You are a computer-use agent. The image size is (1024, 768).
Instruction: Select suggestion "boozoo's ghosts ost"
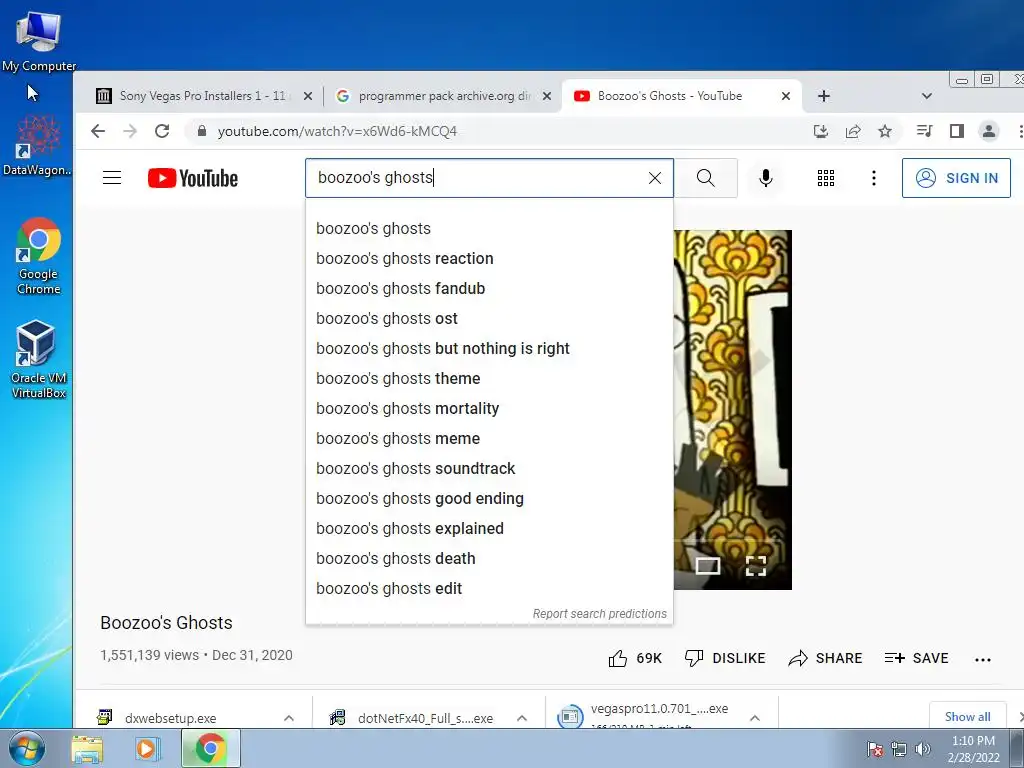[x=489, y=319]
